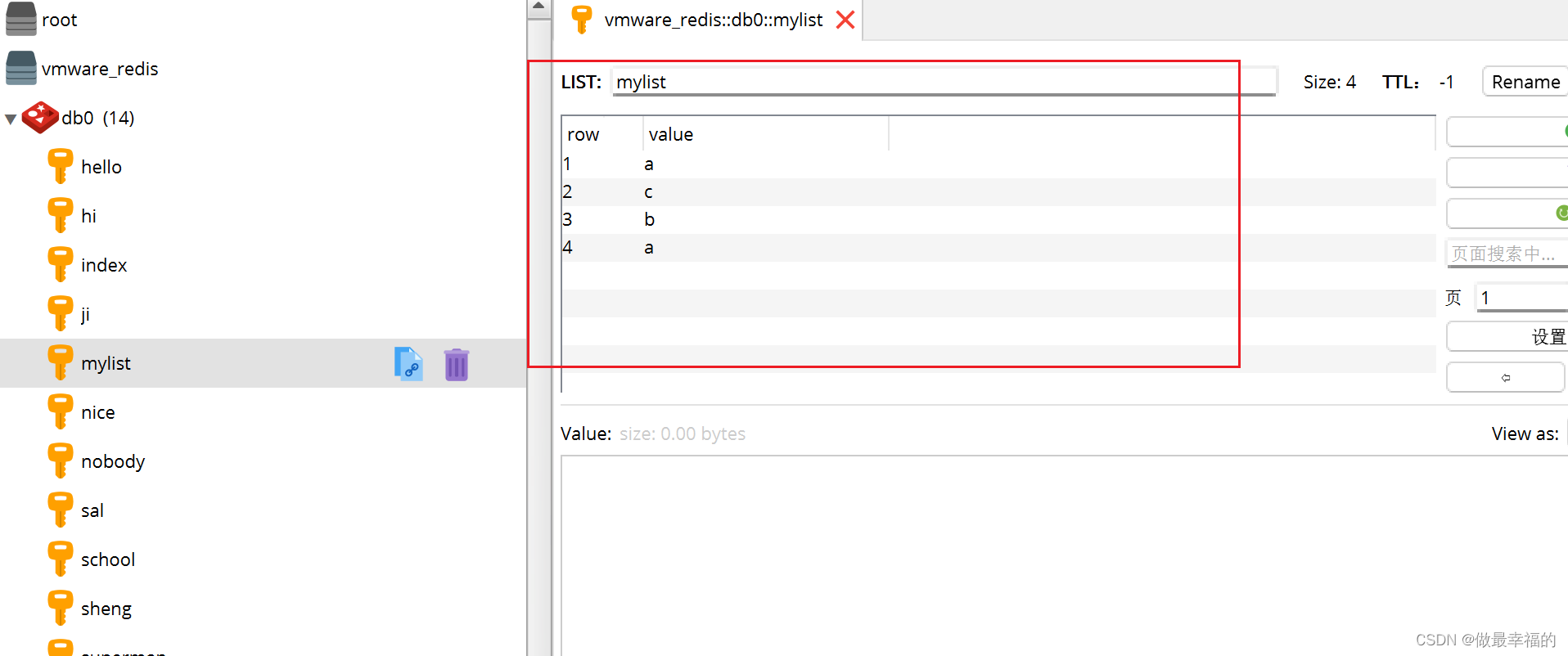Click the key icon beside ji
This screenshot has height=656, width=1568.
tap(60, 313)
